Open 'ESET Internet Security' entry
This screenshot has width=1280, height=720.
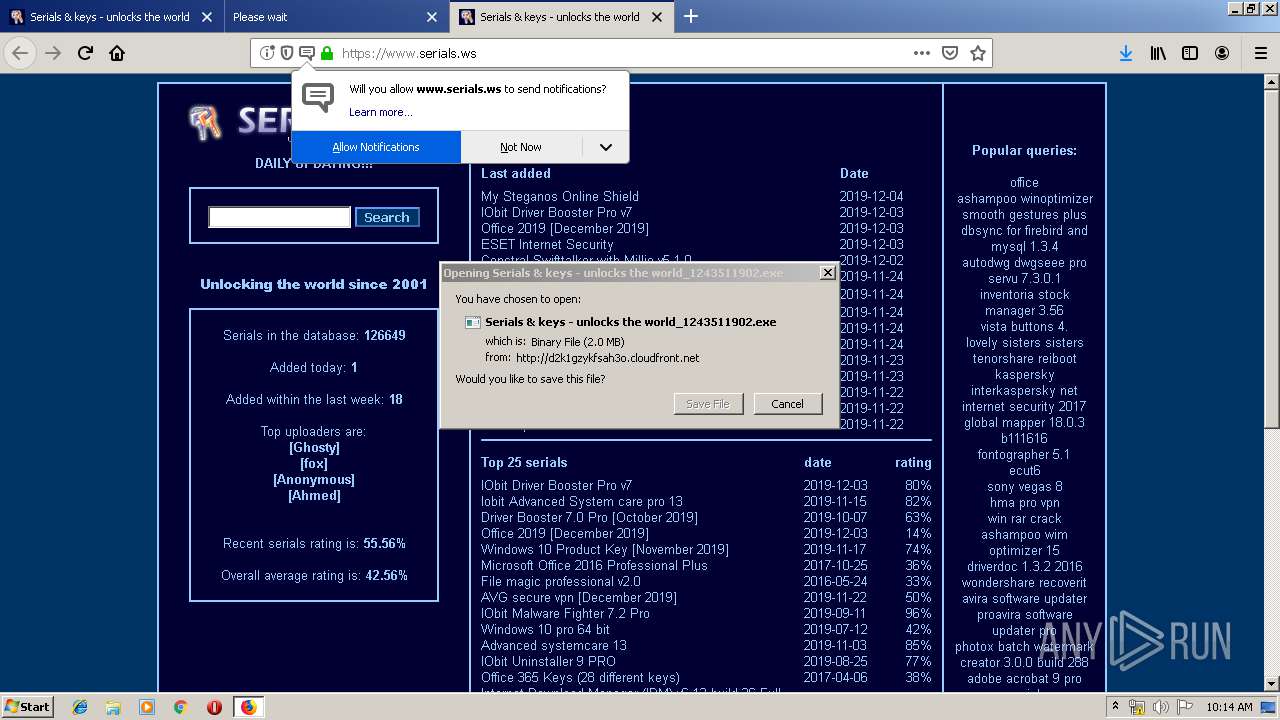click(547, 244)
